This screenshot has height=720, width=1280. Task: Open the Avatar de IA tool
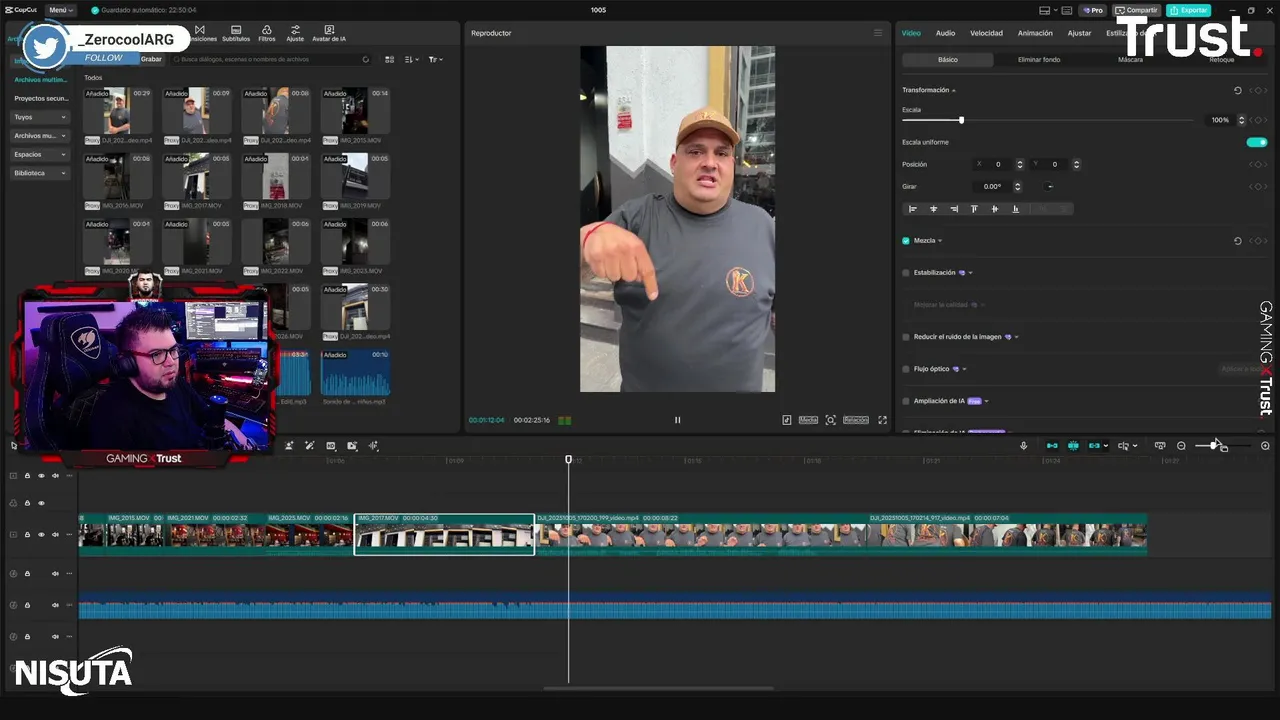click(329, 33)
